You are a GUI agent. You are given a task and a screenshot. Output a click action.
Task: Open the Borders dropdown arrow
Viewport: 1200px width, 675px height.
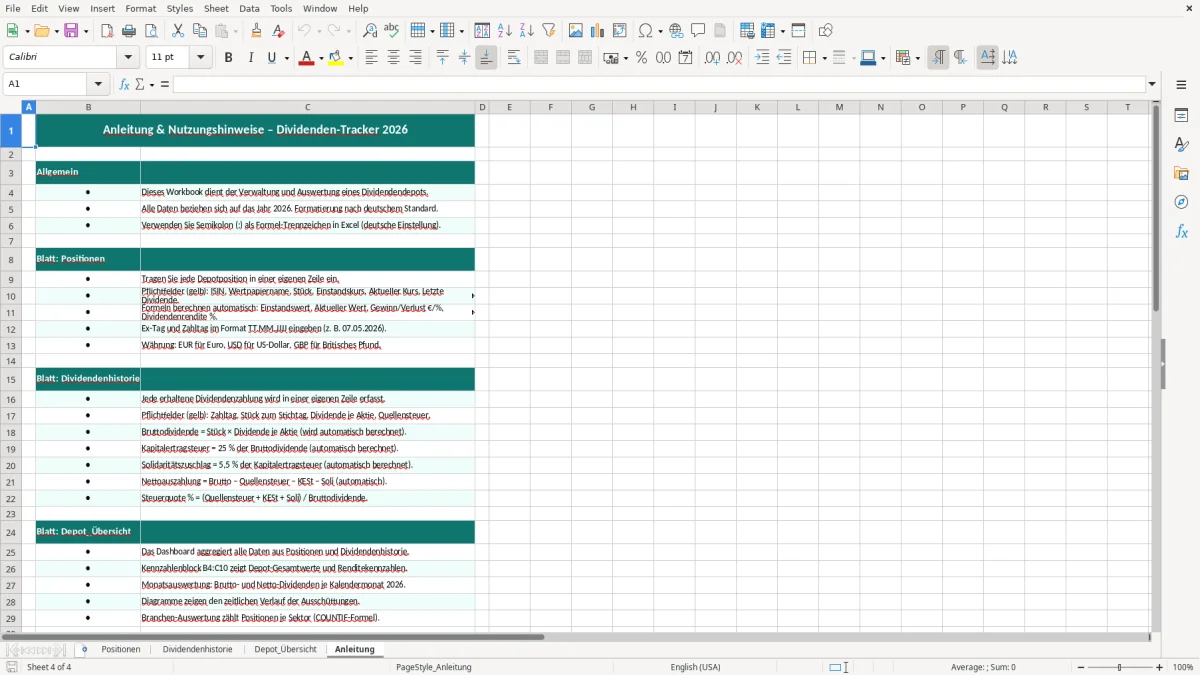pyautogui.click(x=823, y=58)
